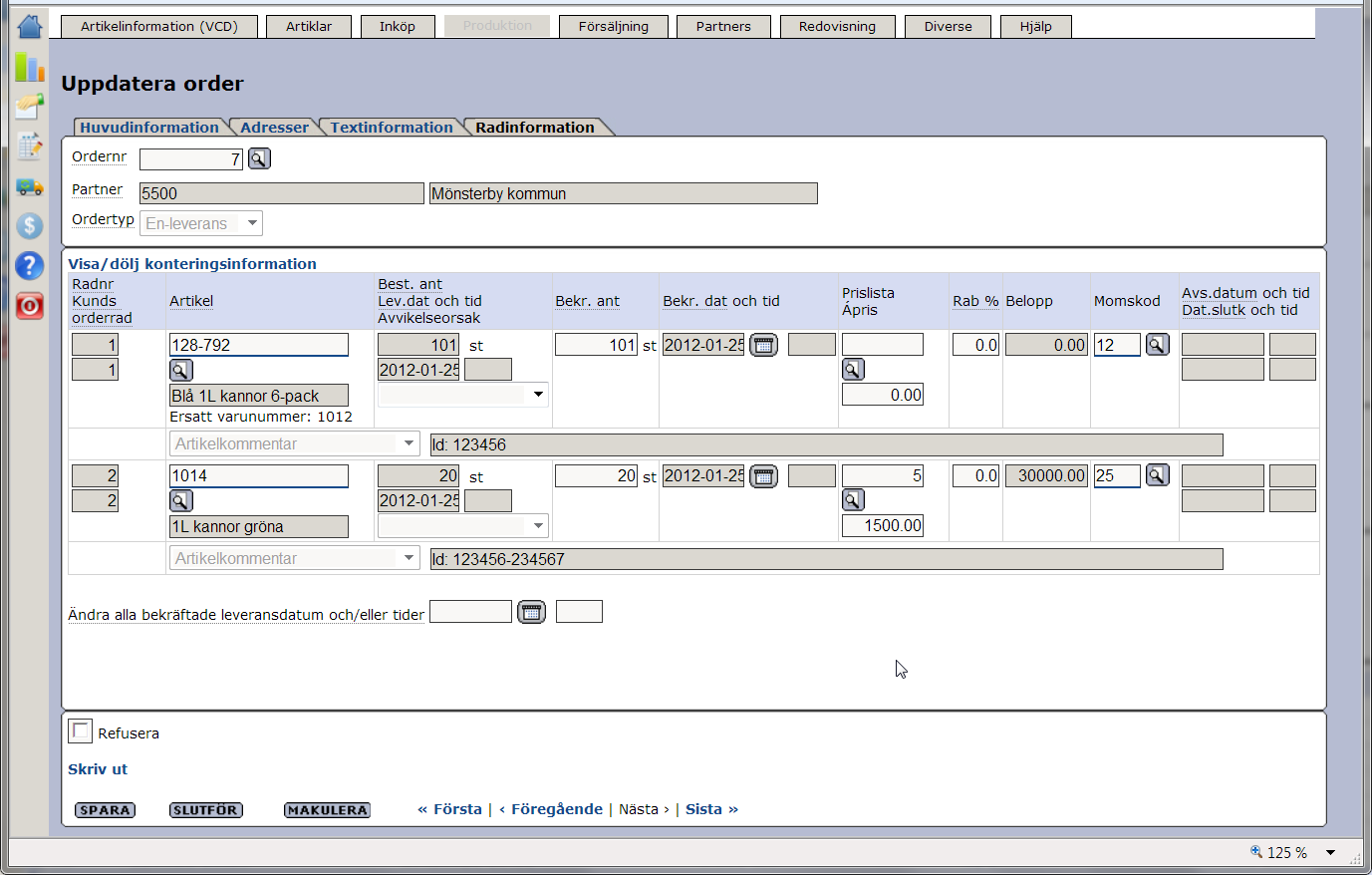Click unit price field showing 1500.00
The image size is (1372, 875).
883,525
